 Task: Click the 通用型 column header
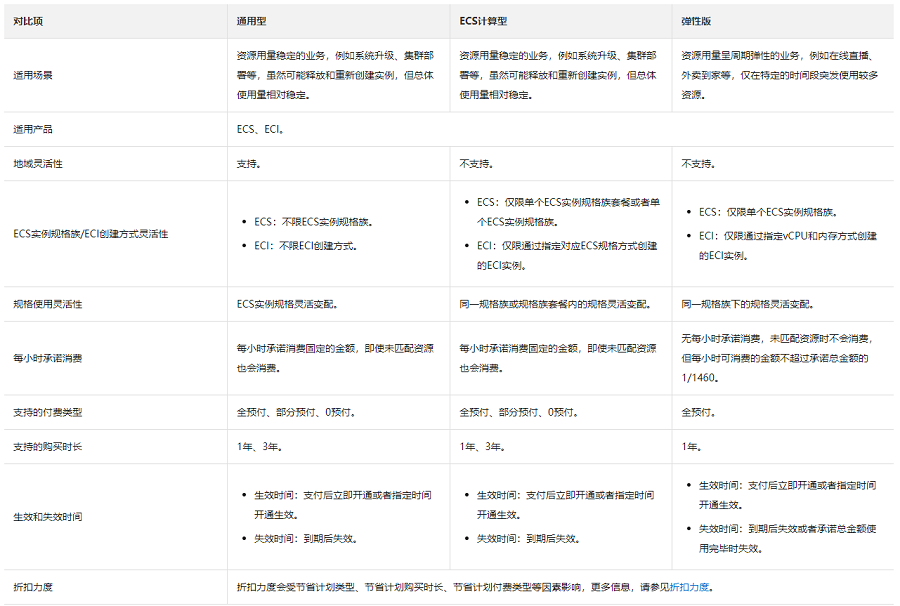pos(251,21)
